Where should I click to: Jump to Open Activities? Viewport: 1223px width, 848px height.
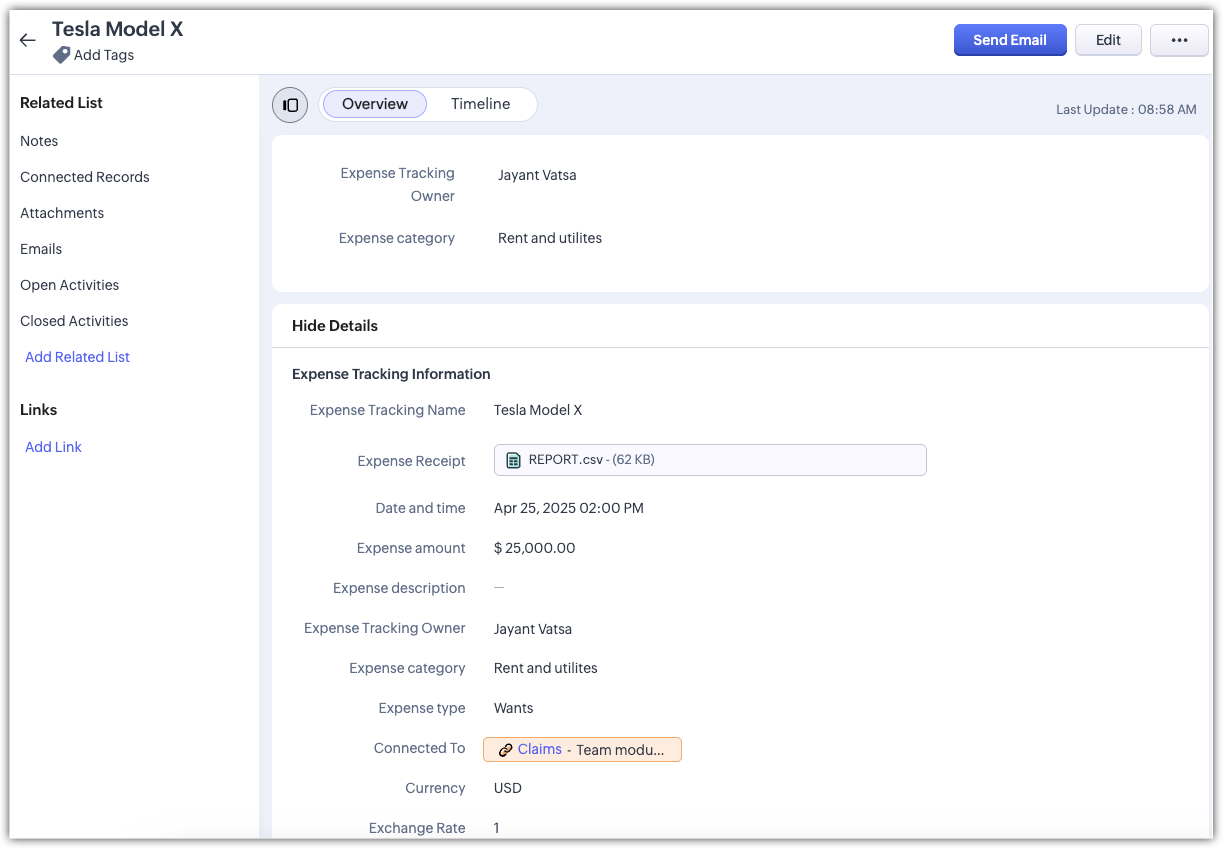(x=69, y=285)
